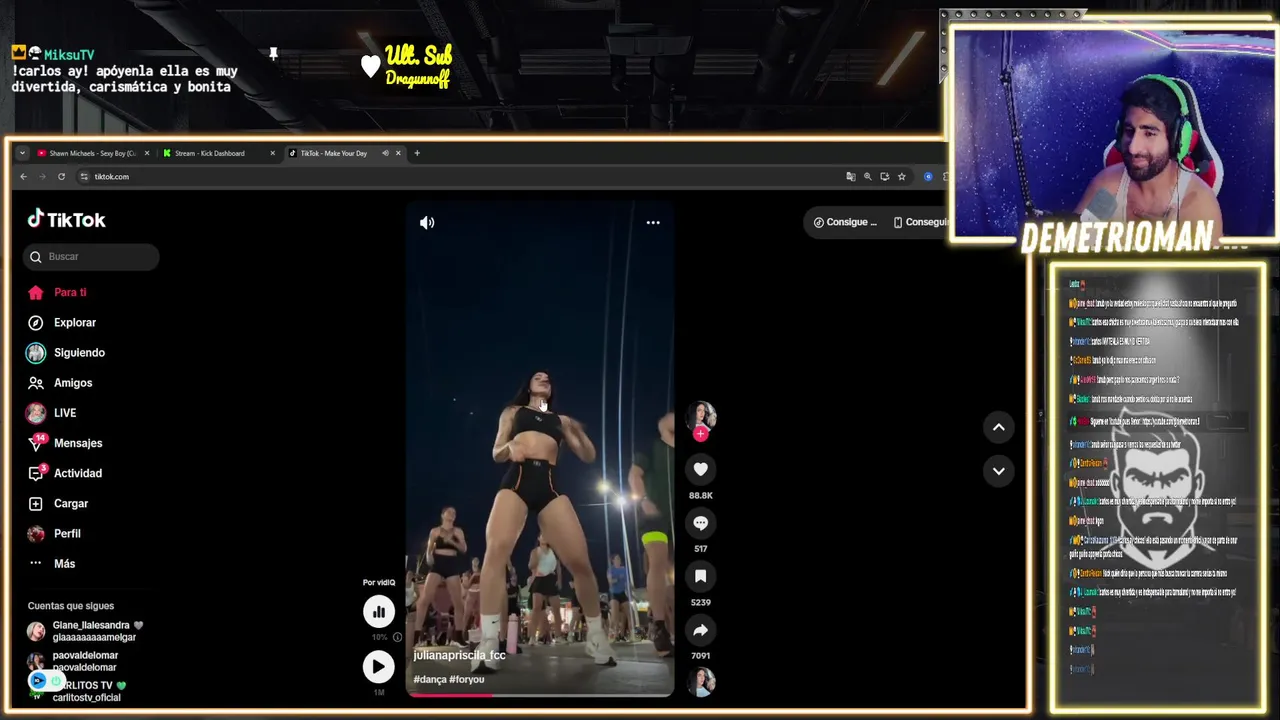Follow creator with red plus badge

700,434
